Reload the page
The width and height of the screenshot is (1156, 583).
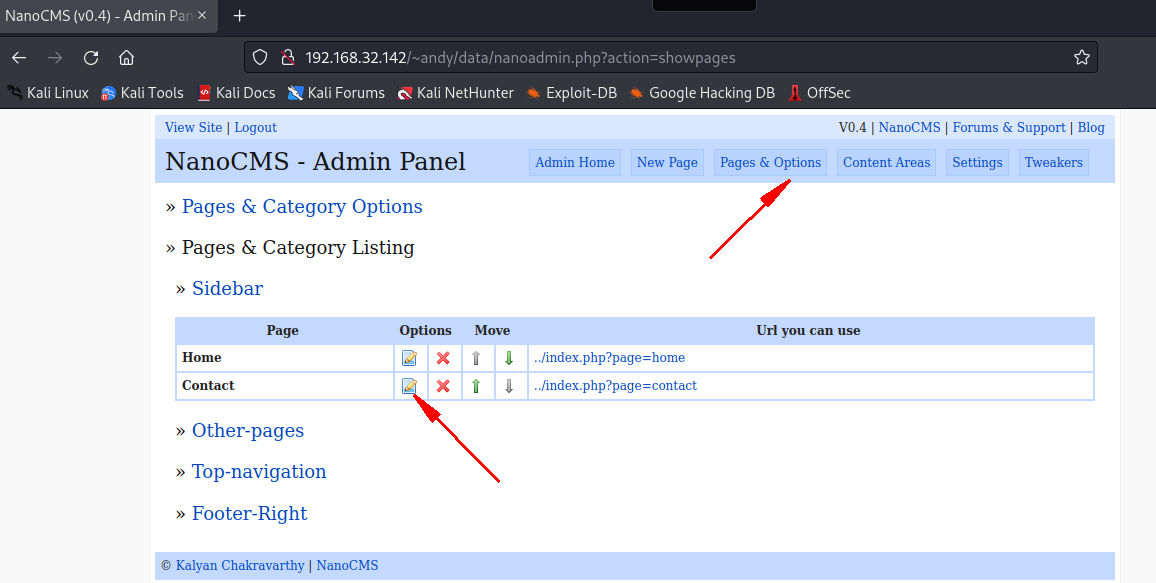coord(91,57)
